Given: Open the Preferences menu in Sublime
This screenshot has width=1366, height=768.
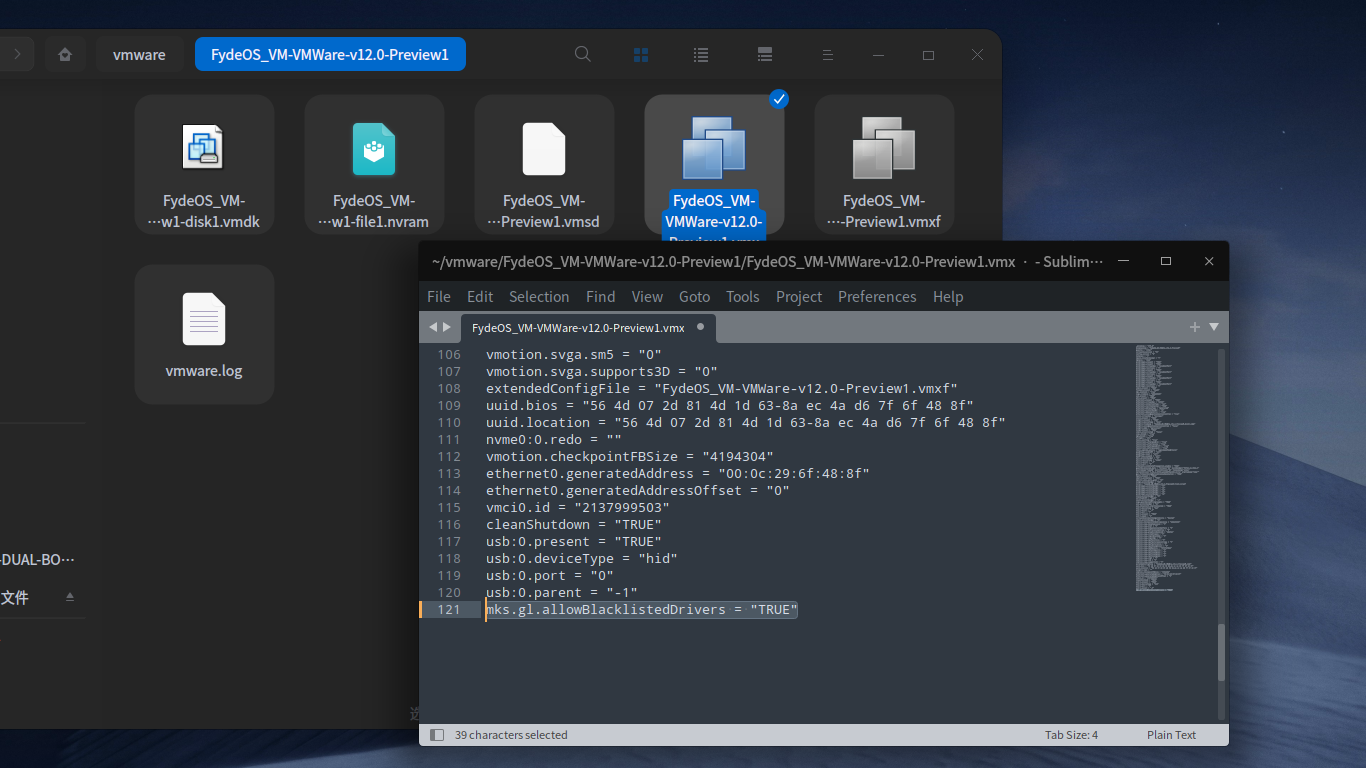Looking at the screenshot, I should [x=877, y=297].
